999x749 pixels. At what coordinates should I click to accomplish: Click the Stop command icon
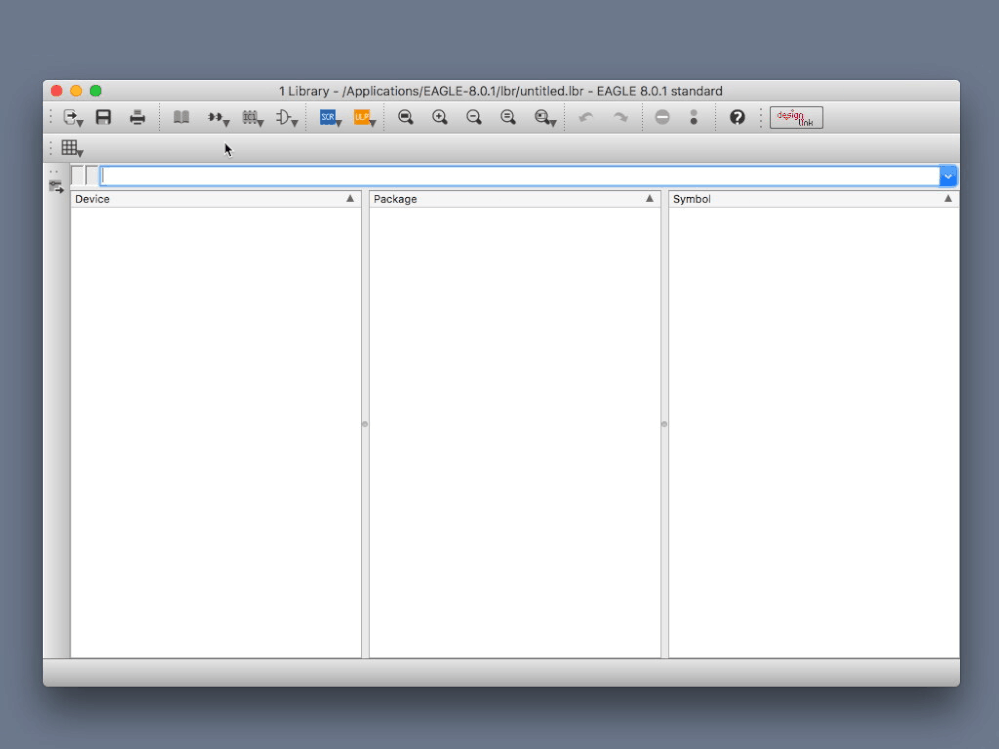pyautogui.click(x=662, y=117)
